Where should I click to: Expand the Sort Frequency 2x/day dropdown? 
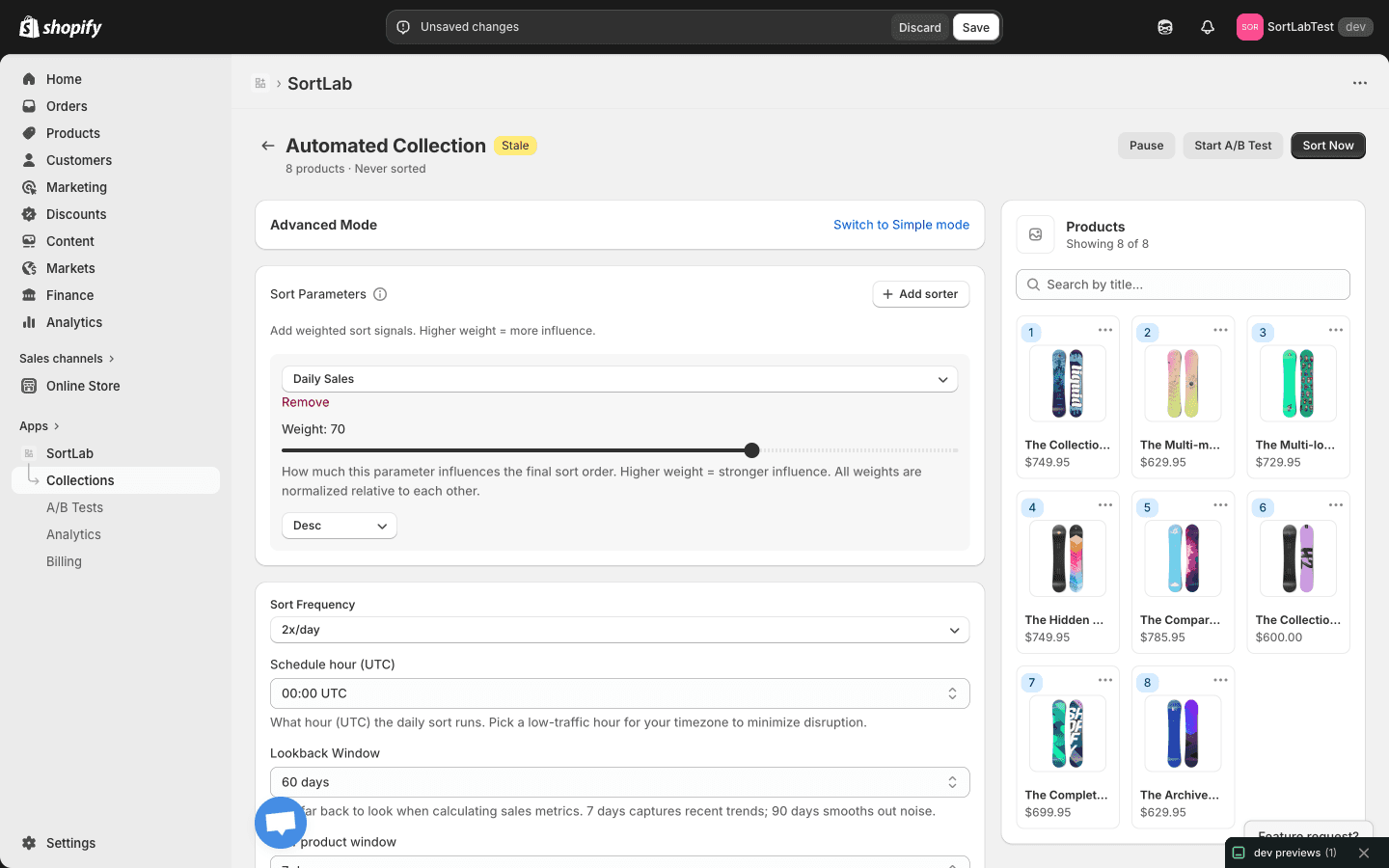[x=619, y=630]
